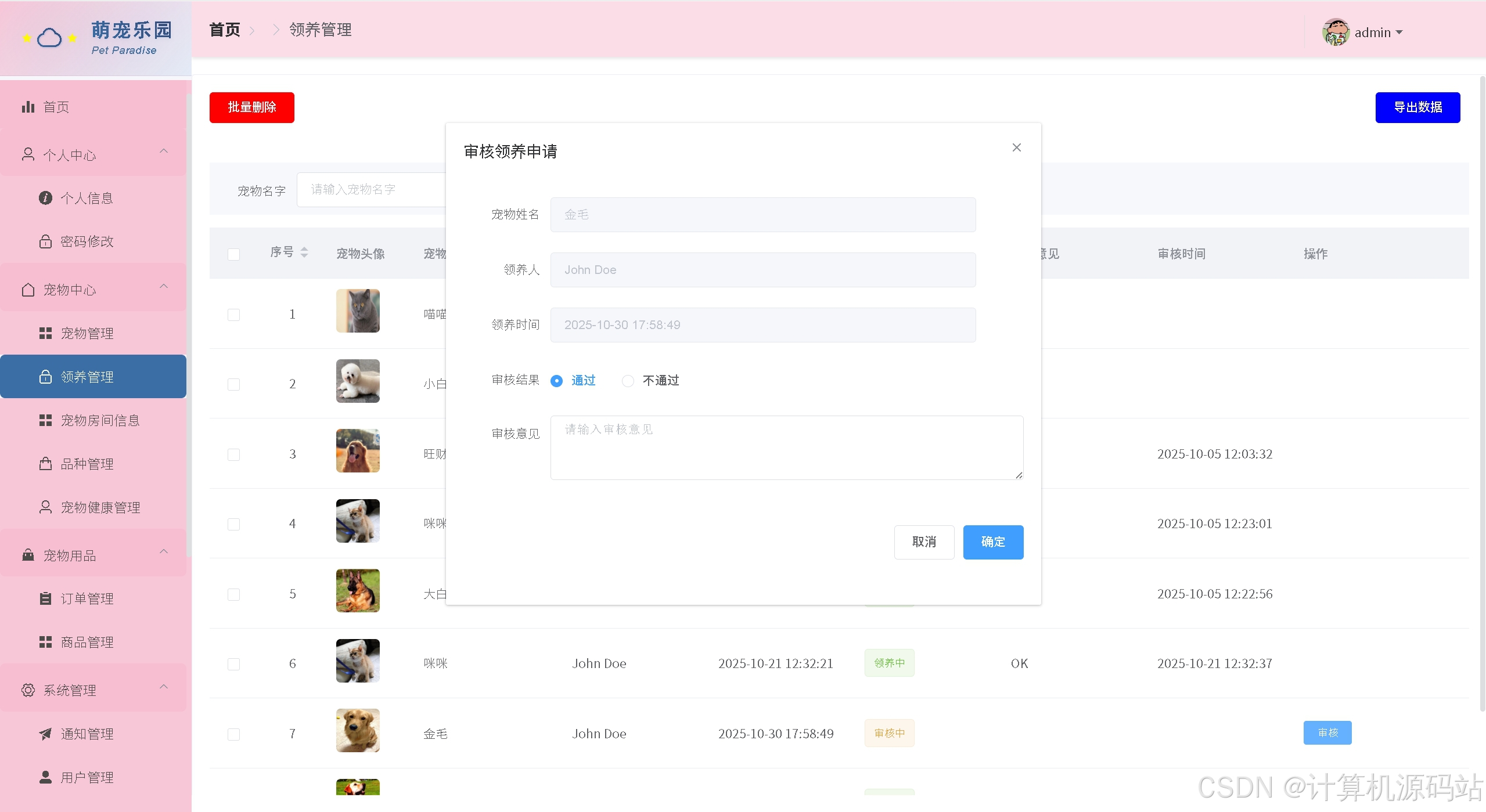The image size is (1486, 812).
Task: Click the golden retriever thumbnail in row 7
Action: pyautogui.click(x=358, y=731)
